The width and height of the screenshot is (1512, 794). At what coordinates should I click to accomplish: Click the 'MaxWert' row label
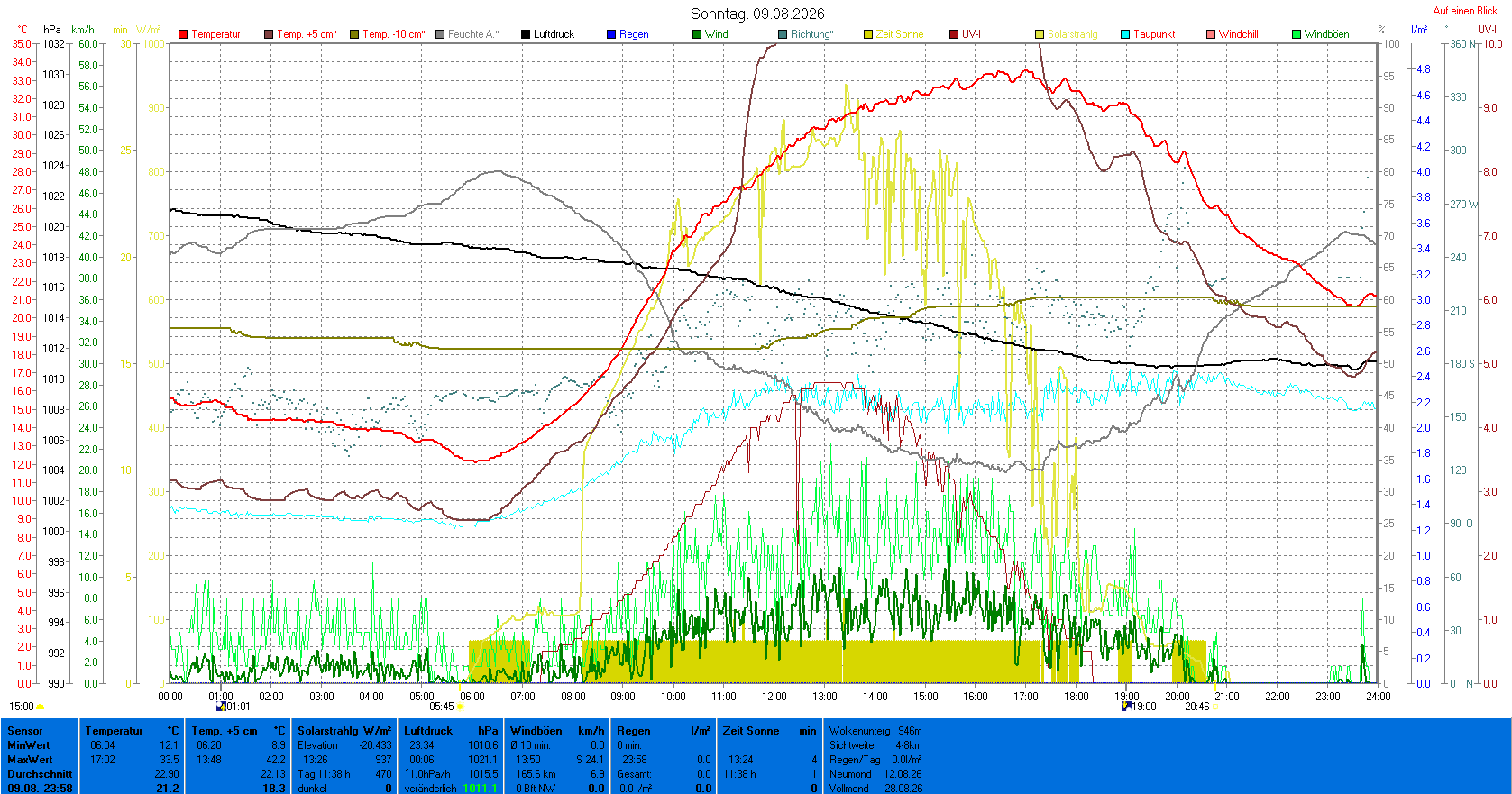pyautogui.click(x=30, y=760)
